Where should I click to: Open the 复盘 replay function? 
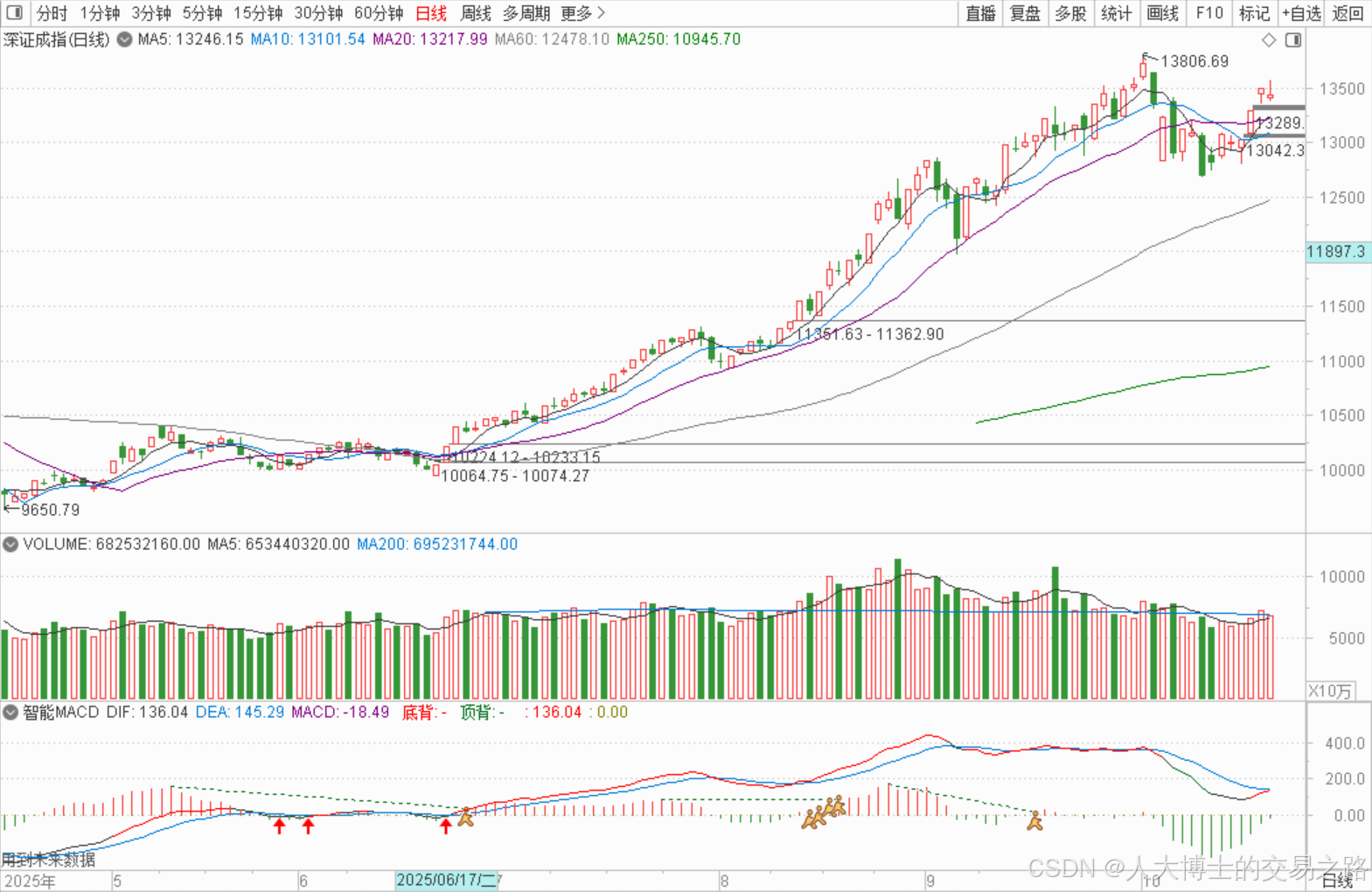click(1025, 13)
